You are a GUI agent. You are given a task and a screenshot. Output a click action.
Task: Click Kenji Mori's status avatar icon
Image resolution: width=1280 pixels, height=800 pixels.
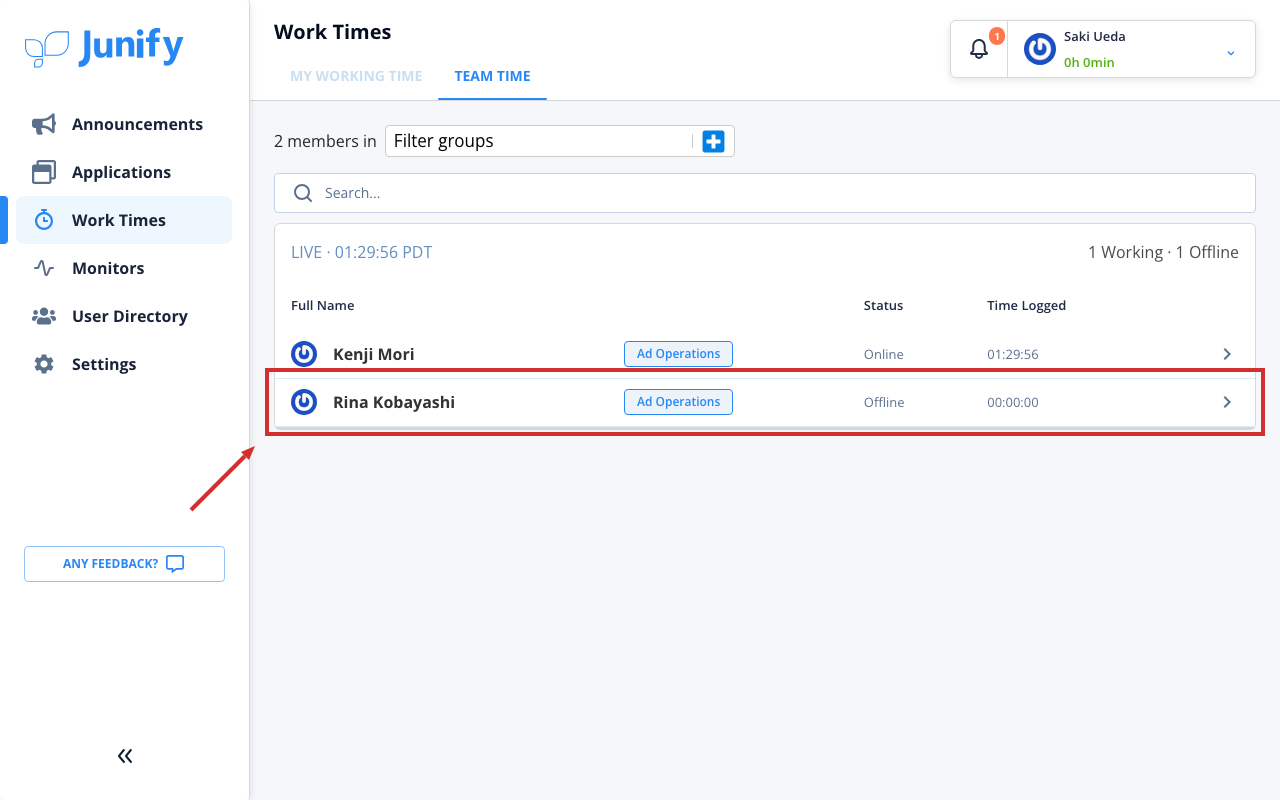point(304,354)
